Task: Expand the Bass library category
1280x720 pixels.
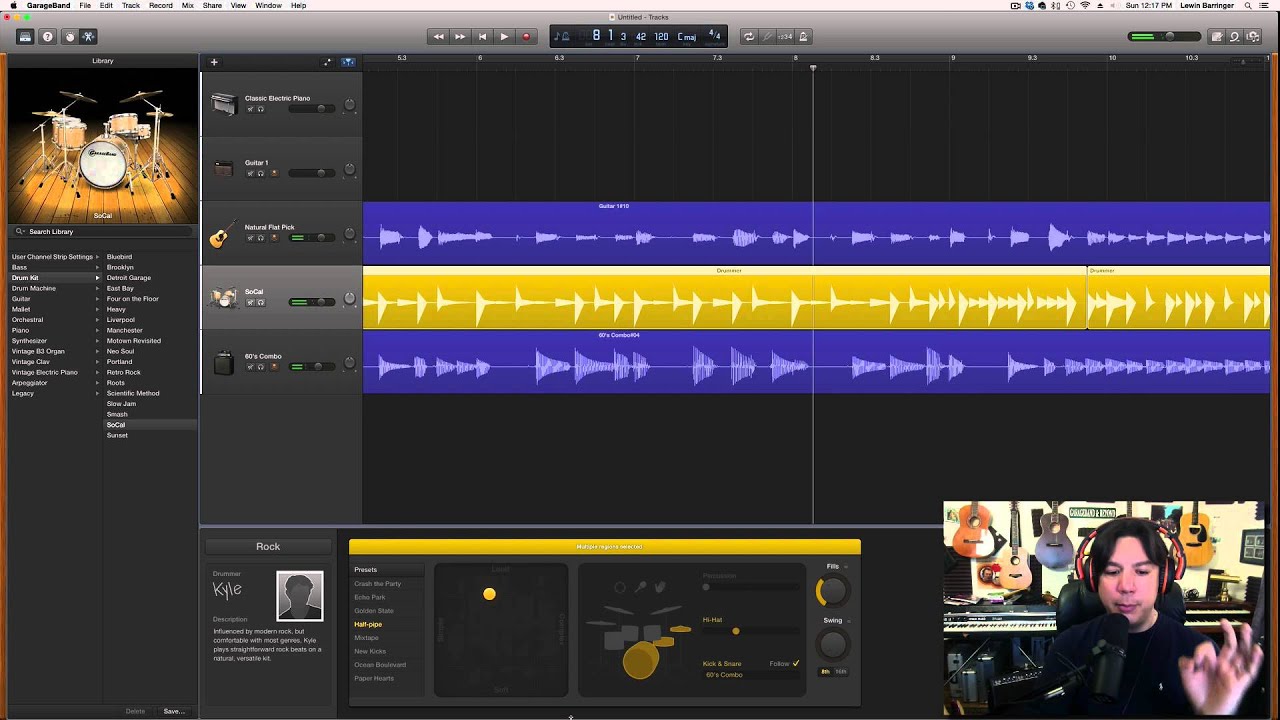Action: [x=97, y=267]
